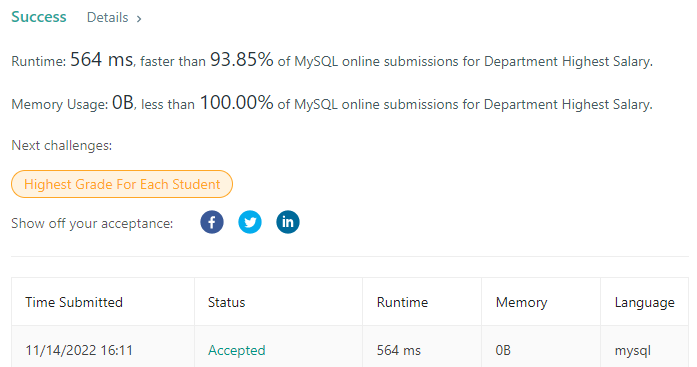
Task: Click the 100.00% memory percentile text
Action: (236, 103)
